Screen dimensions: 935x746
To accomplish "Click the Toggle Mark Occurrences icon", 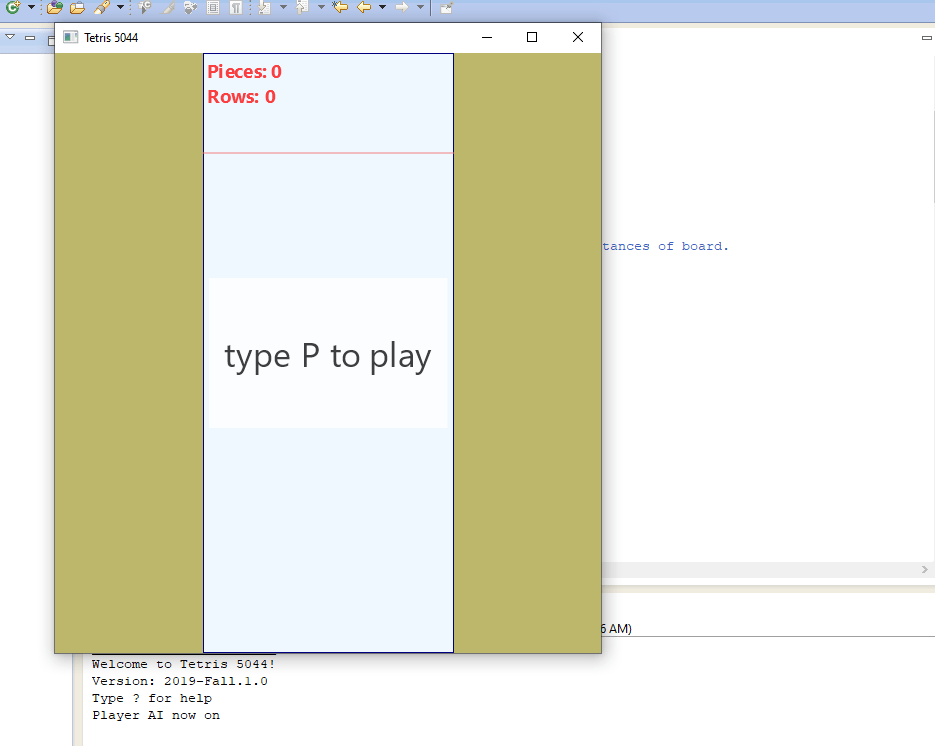I will pyautogui.click(x=168, y=7).
